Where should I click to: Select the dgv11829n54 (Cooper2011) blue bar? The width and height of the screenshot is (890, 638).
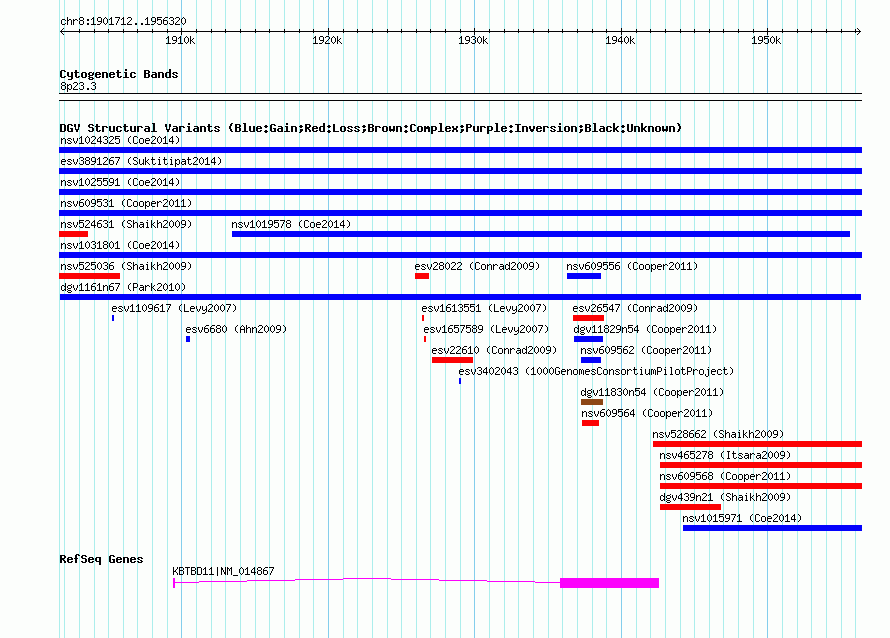589,339
